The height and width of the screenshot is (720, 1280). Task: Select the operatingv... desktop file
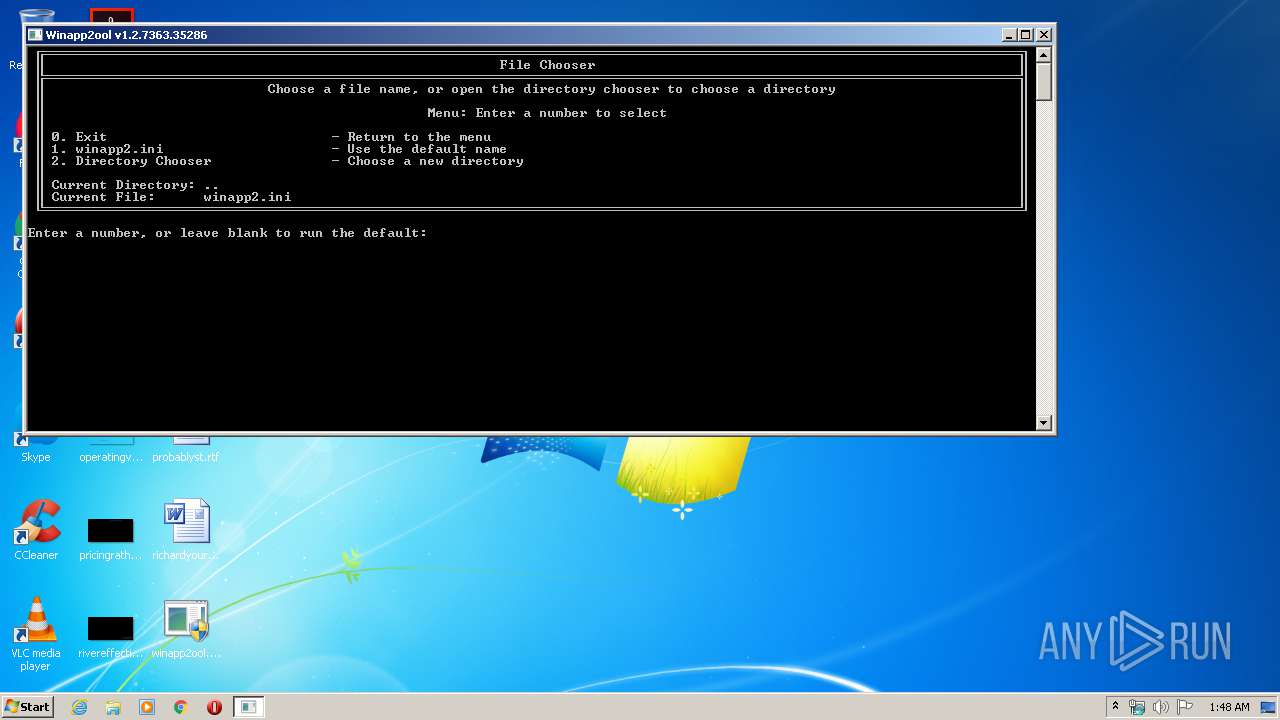coord(110,449)
